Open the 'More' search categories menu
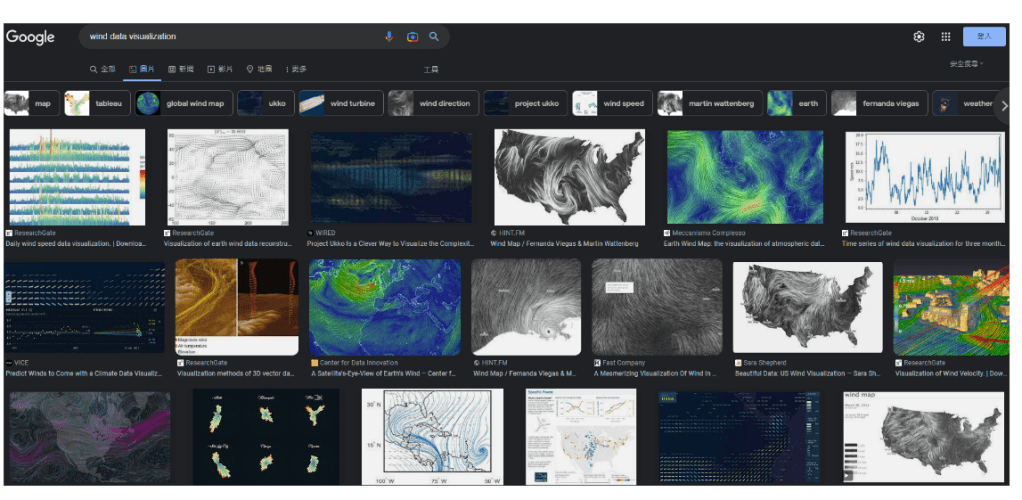This screenshot has width=1022, height=500. click(296, 69)
